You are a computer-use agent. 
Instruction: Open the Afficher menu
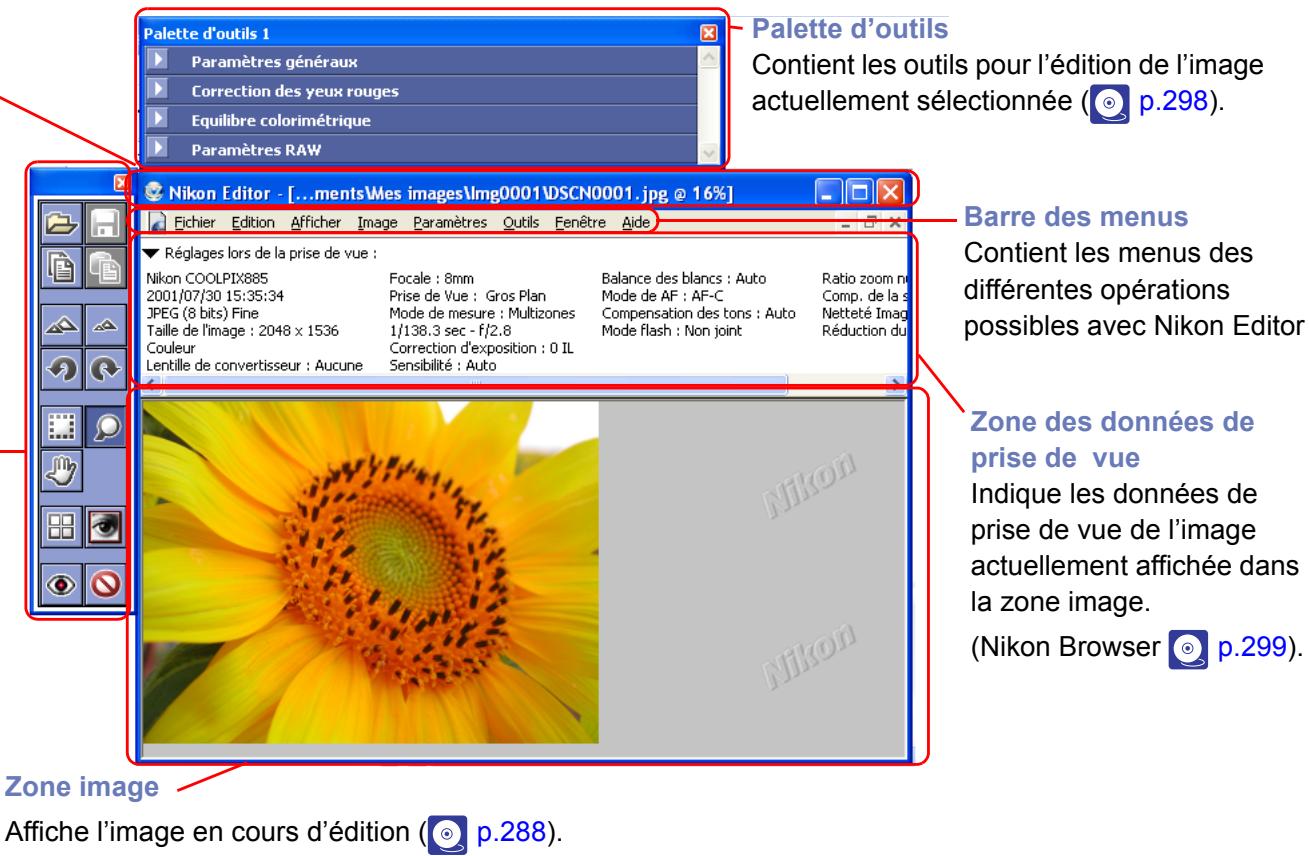316,222
